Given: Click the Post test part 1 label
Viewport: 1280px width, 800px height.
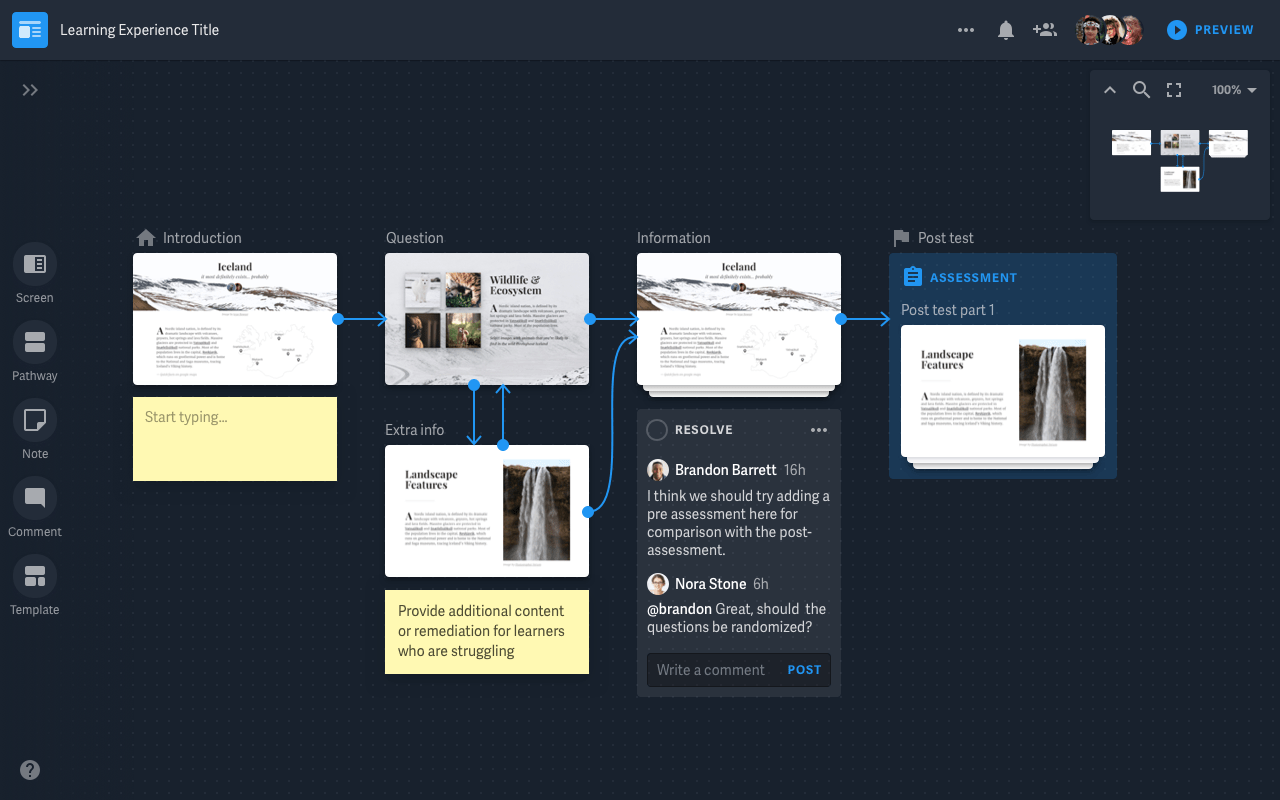Looking at the screenshot, I should click(948, 310).
